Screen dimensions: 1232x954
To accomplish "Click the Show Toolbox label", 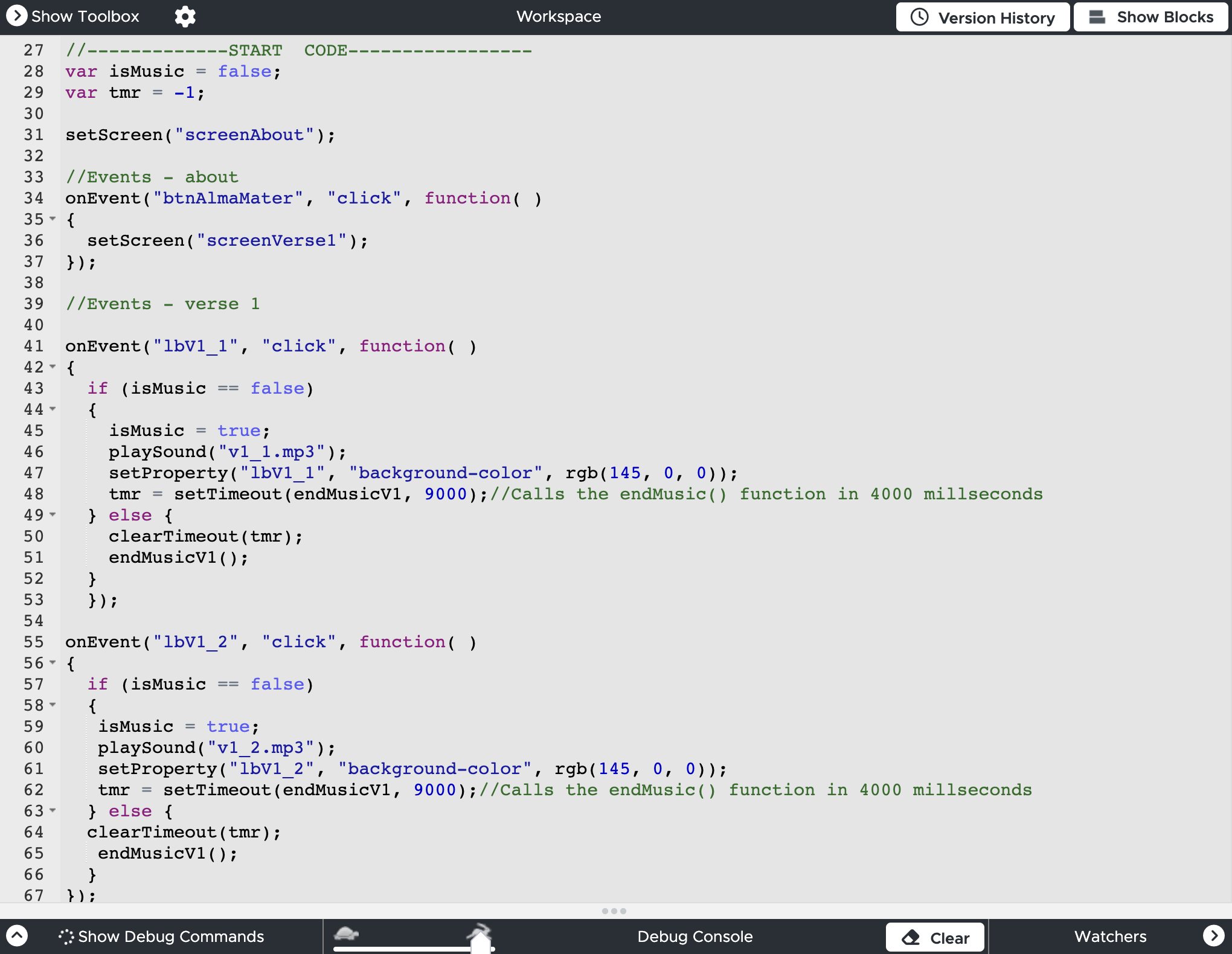I will 85,16.
